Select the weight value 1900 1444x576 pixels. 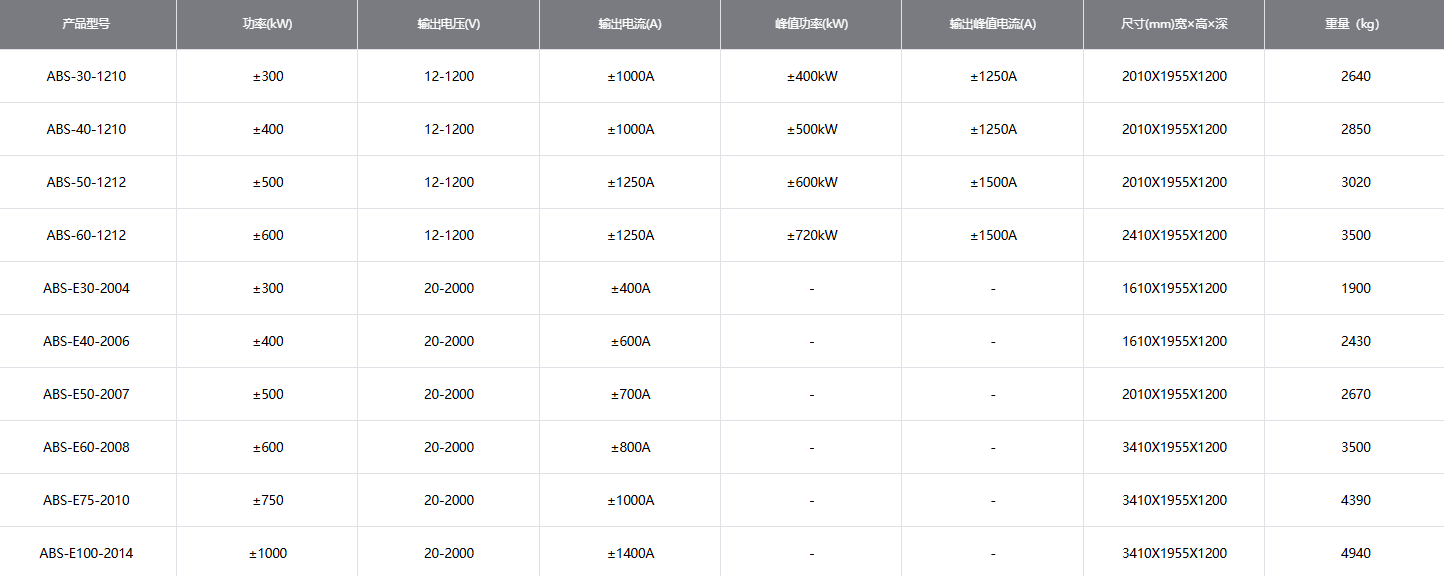coord(1355,288)
